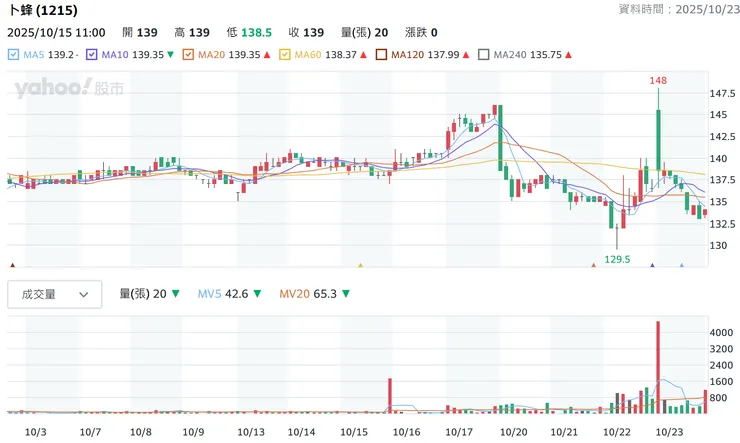Click the 10/3 date axis label
Viewport: 740px width, 443px height.
[x=35, y=432]
